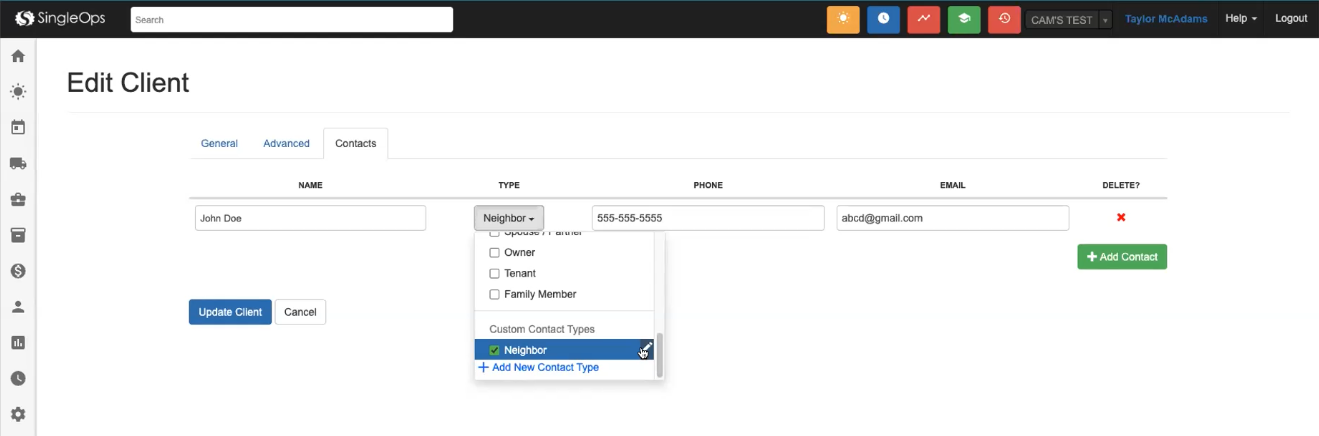
Task: Open the blue clock icon button
Action: 883,19
